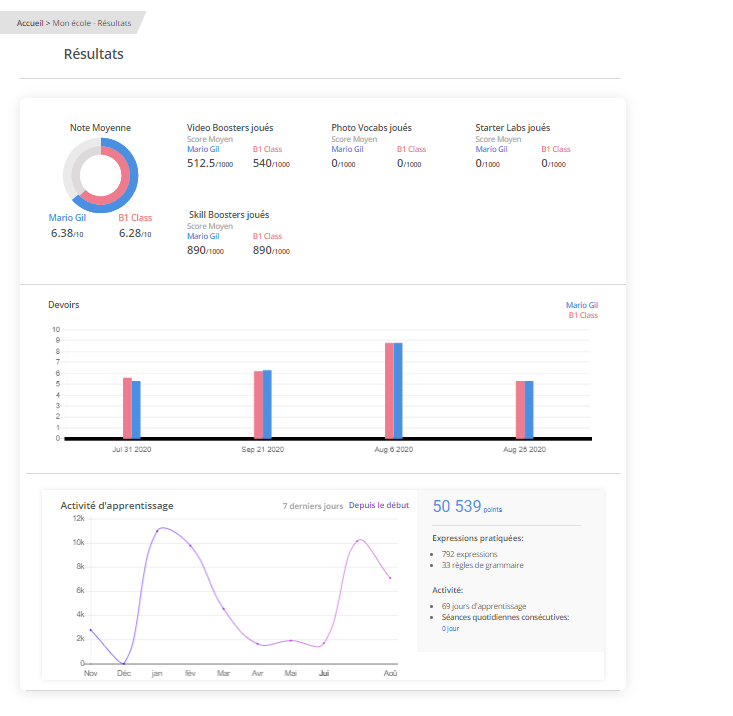The height and width of the screenshot is (716, 733).
Task: Select the 6.38/10 average score
Action: [67, 233]
